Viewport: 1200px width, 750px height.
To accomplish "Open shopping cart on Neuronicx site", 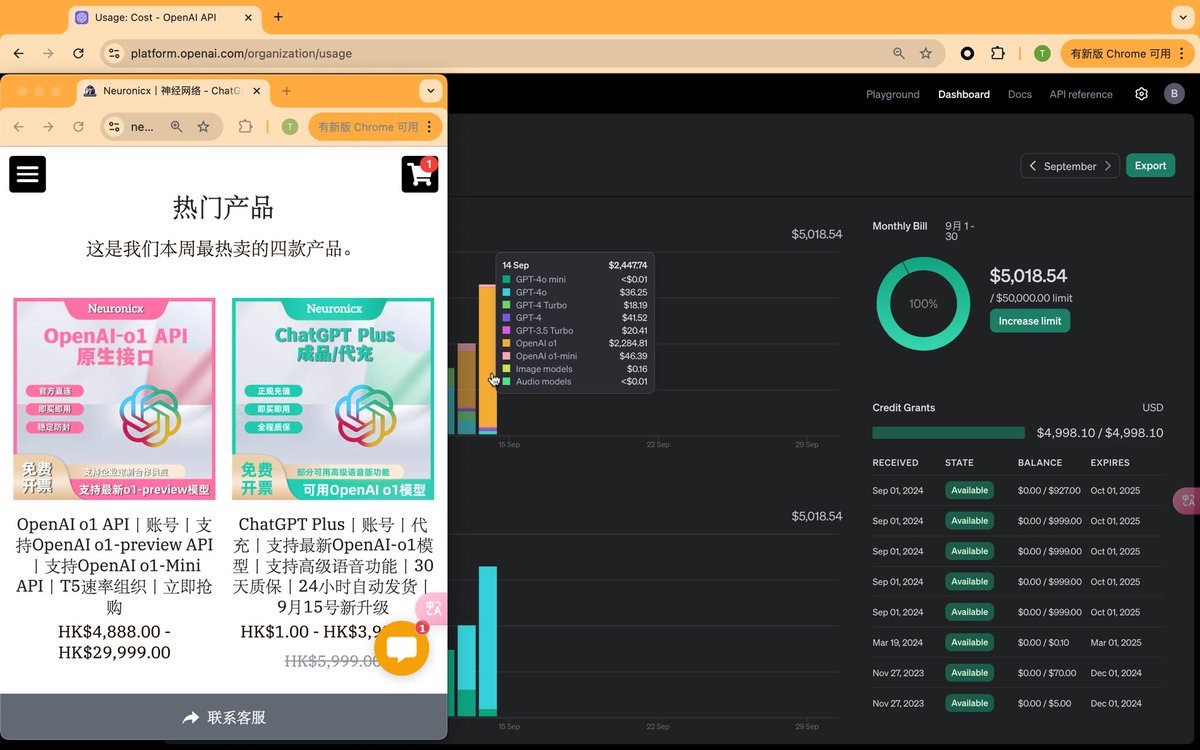I will click(x=420, y=174).
